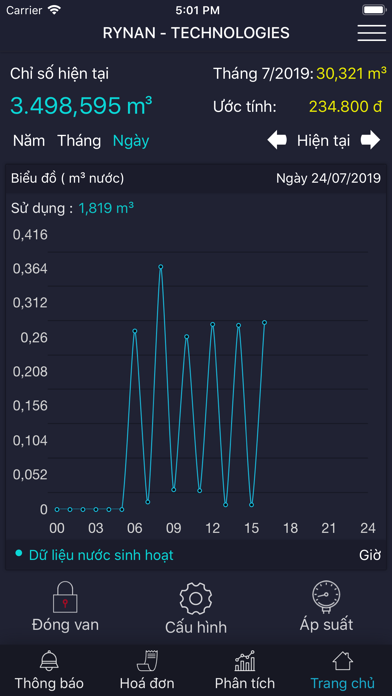
Task: Go to Trang chủ home tab
Action: click(342, 670)
